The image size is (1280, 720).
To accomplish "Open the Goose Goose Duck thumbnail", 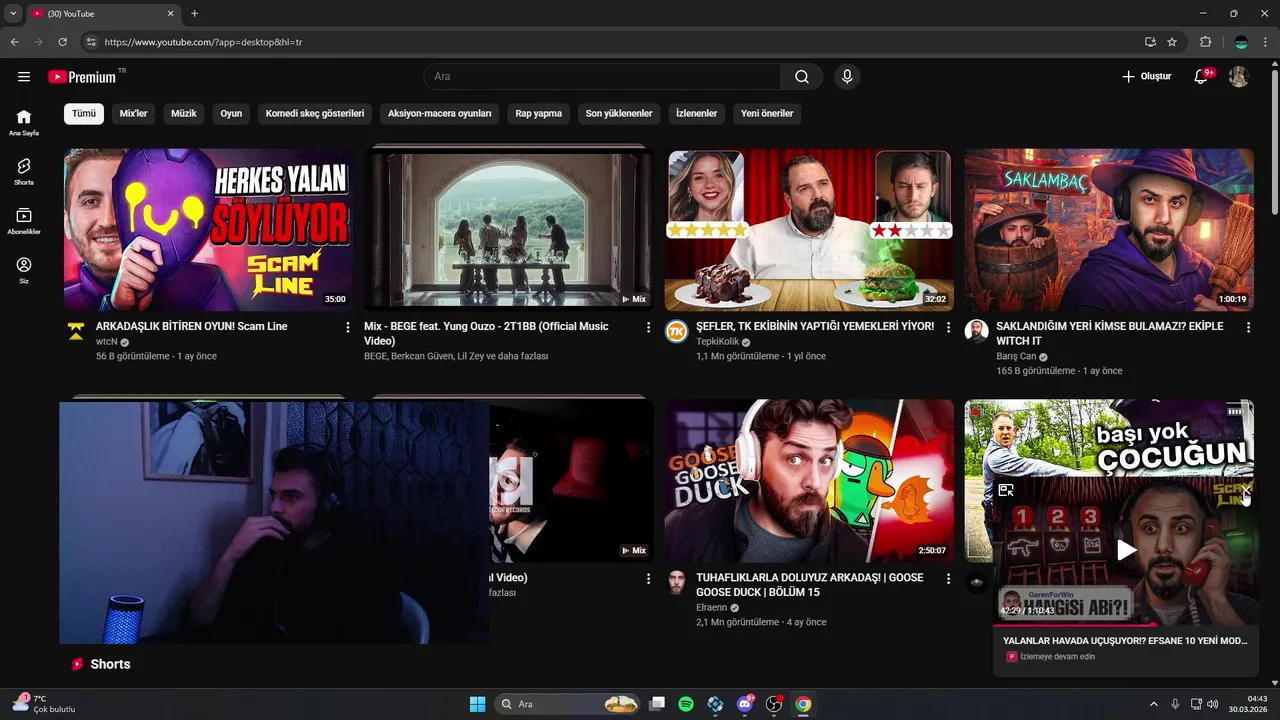I will click(809, 481).
